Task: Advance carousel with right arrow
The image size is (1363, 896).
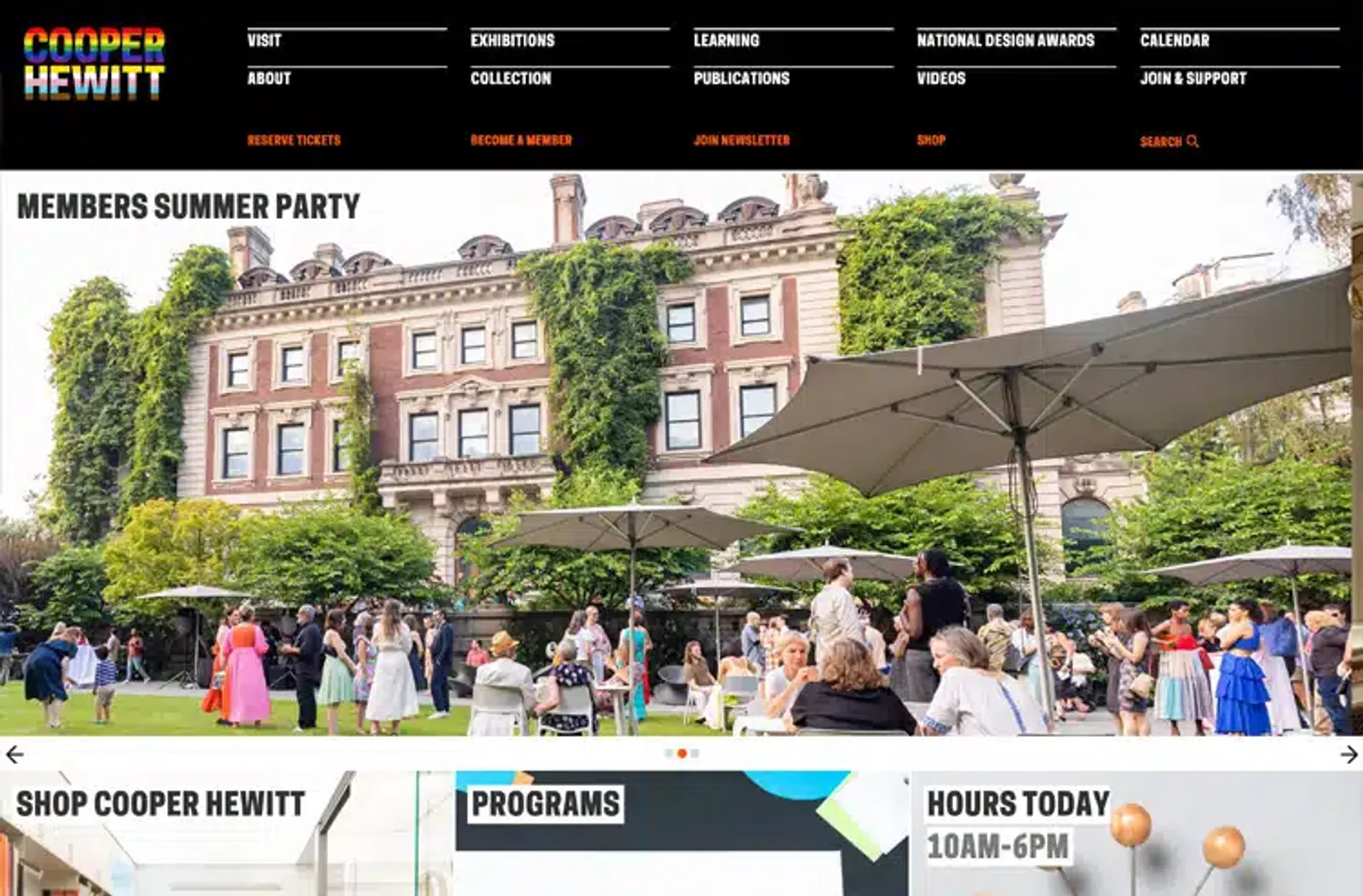Action: pyautogui.click(x=1349, y=754)
